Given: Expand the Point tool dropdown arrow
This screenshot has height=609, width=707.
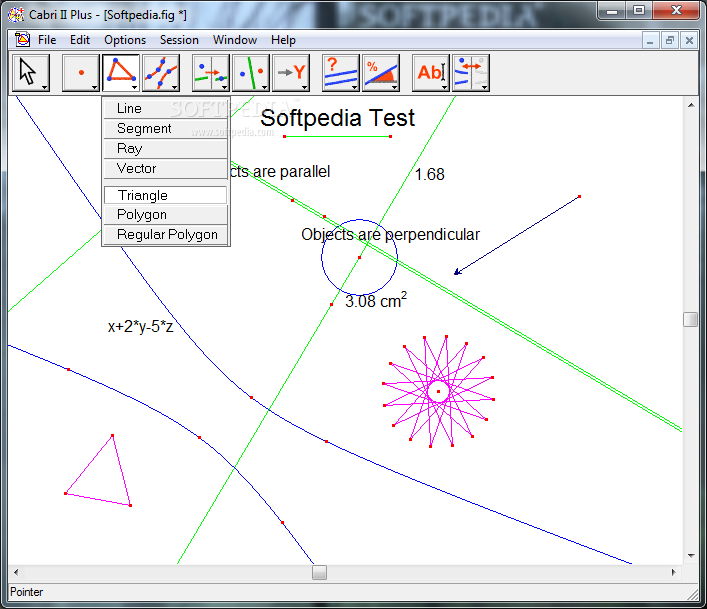Looking at the screenshot, I should click(x=94, y=87).
